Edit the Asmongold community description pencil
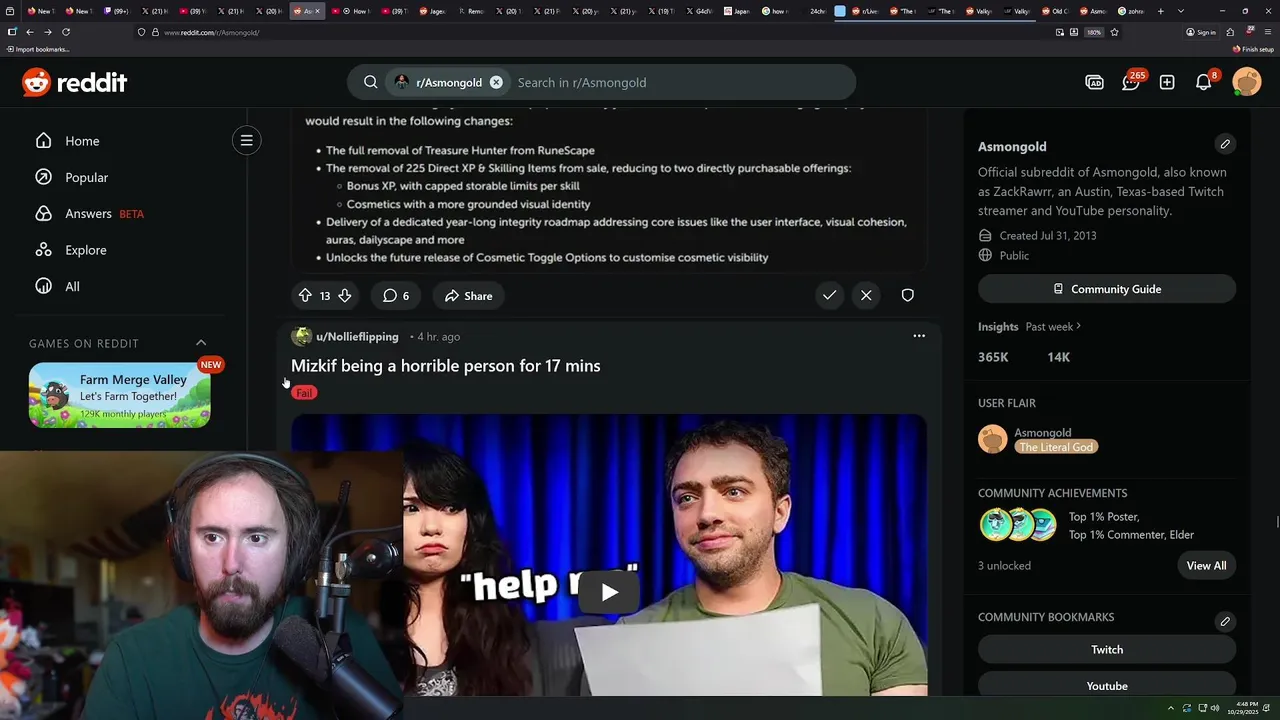The height and width of the screenshot is (720, 1280). (x=1225, y=144)
